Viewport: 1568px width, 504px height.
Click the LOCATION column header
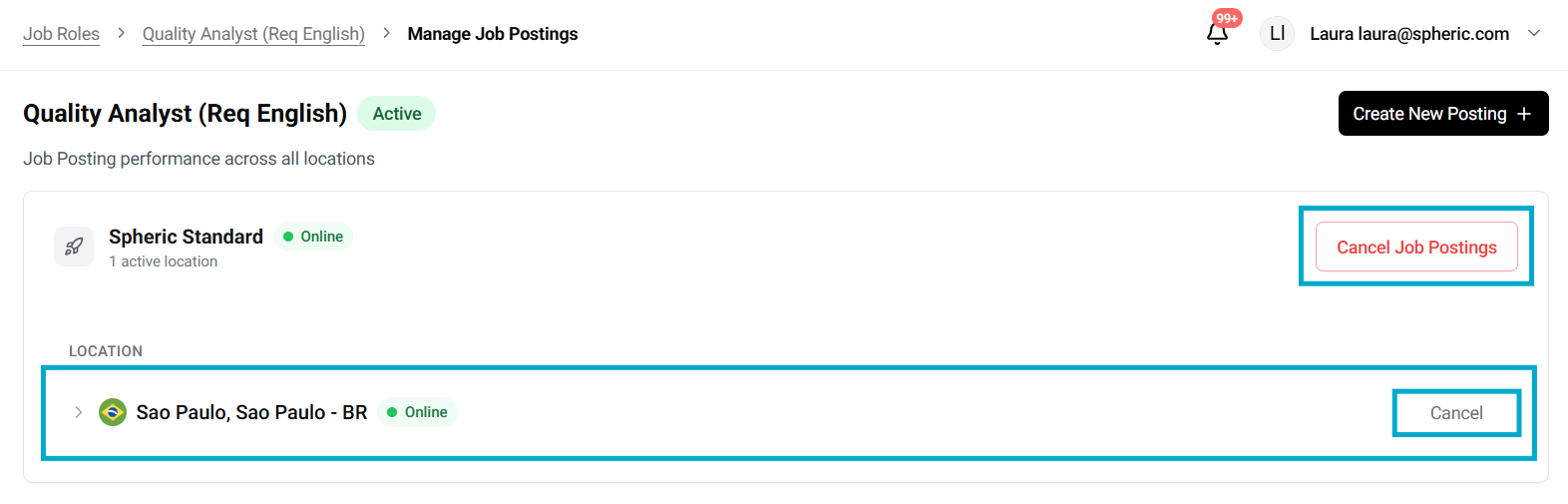106,351
